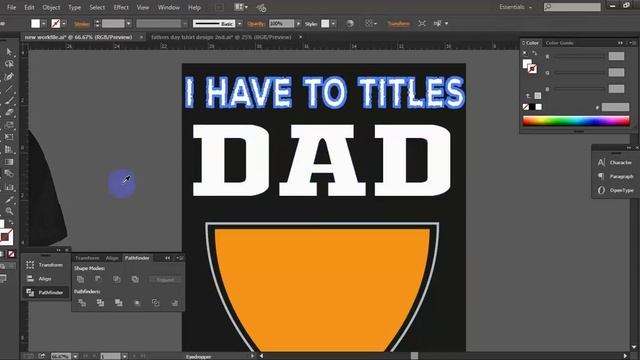Viewport: 640px width, 360px height.
Task: Select the Column Graph tool
Action: 9,187
